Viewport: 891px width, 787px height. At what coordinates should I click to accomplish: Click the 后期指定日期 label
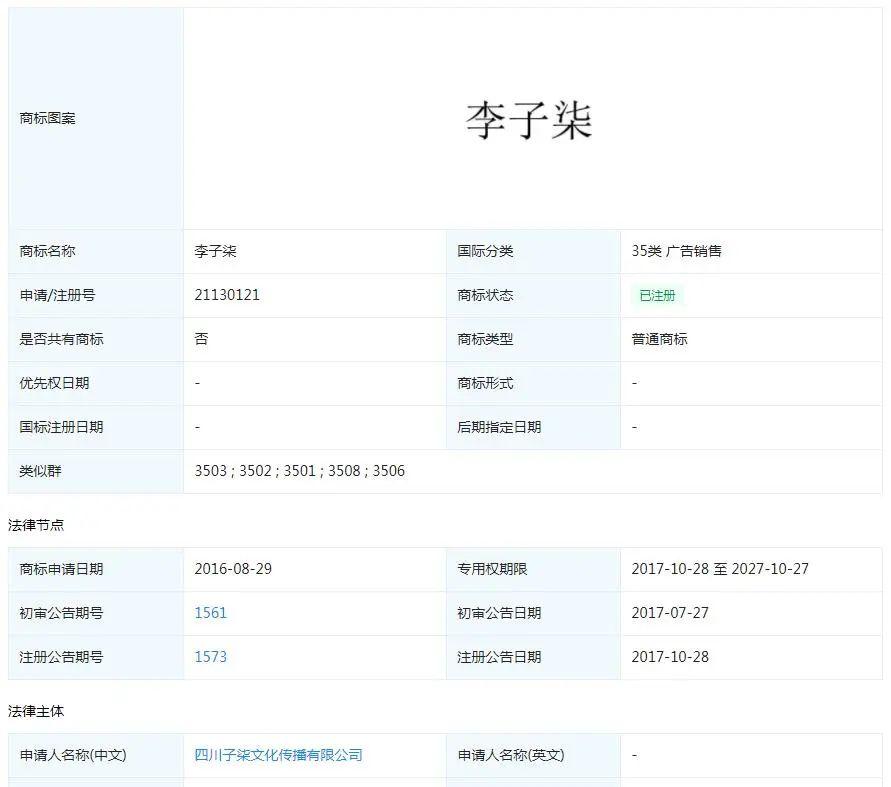pos(499,427)
